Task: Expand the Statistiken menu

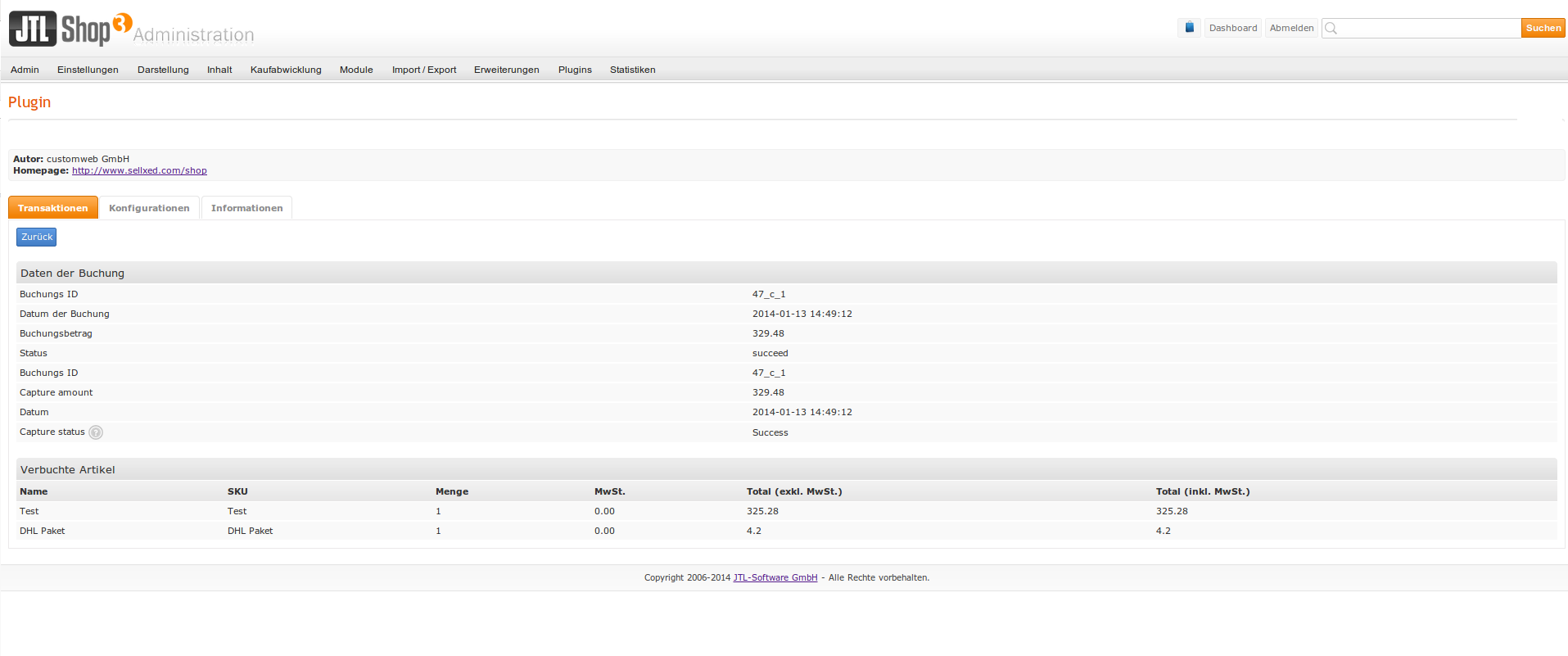Action: pos(632,70)
